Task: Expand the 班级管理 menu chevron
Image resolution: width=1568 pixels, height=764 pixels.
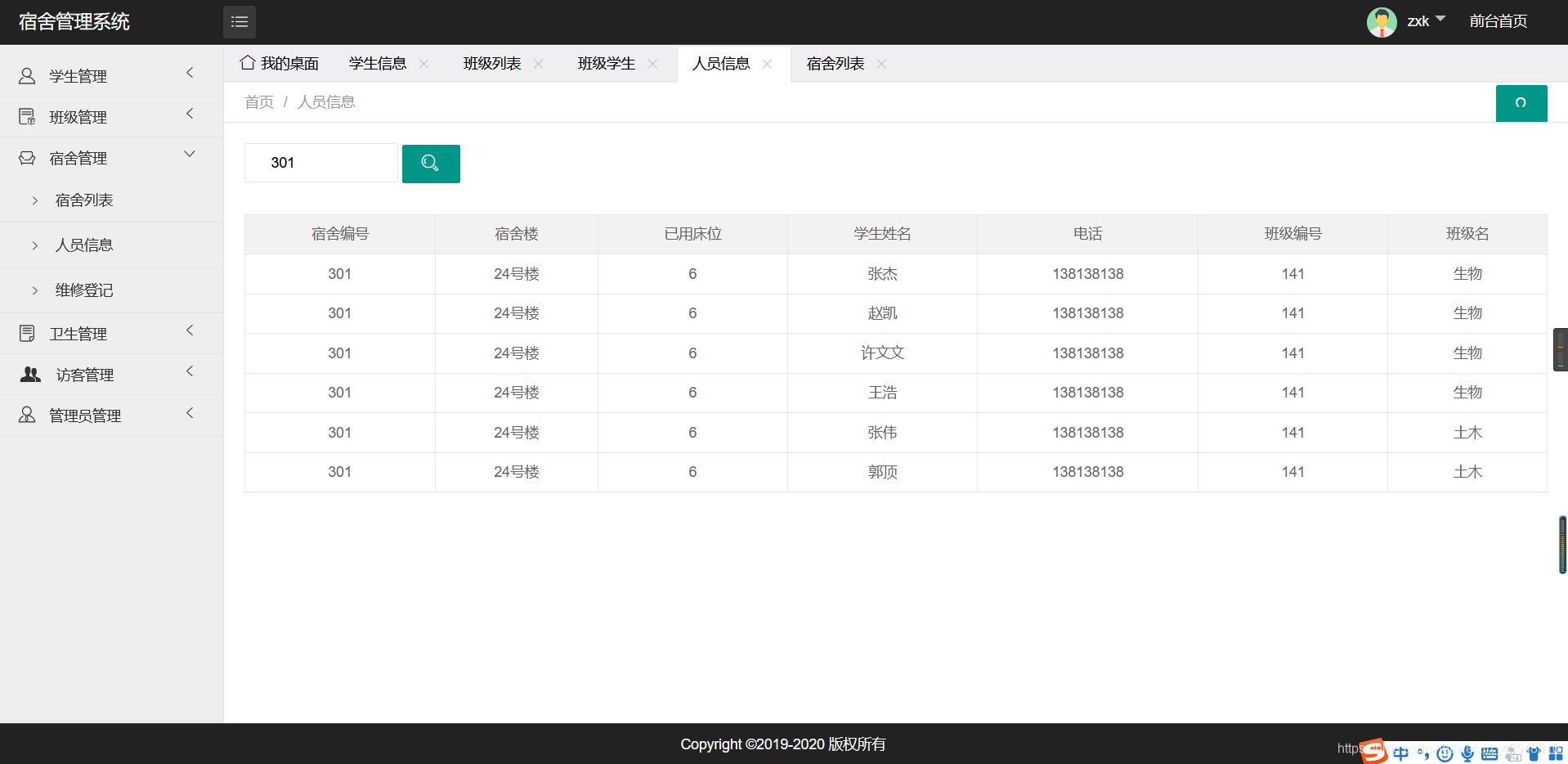Action: point(190,114)
